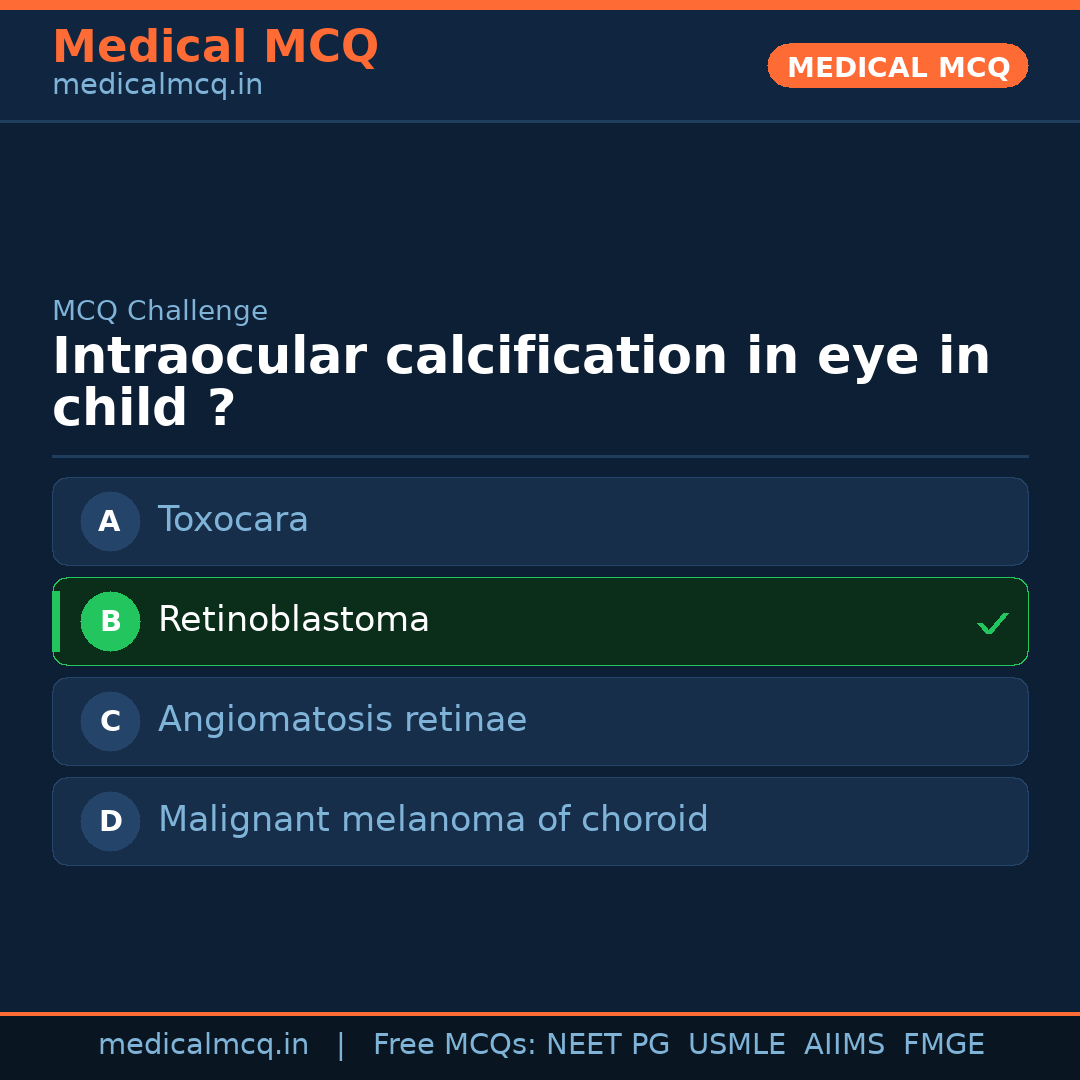Open the USMLE category
Viewport: 1080px width, 1080px height.
737,1044
